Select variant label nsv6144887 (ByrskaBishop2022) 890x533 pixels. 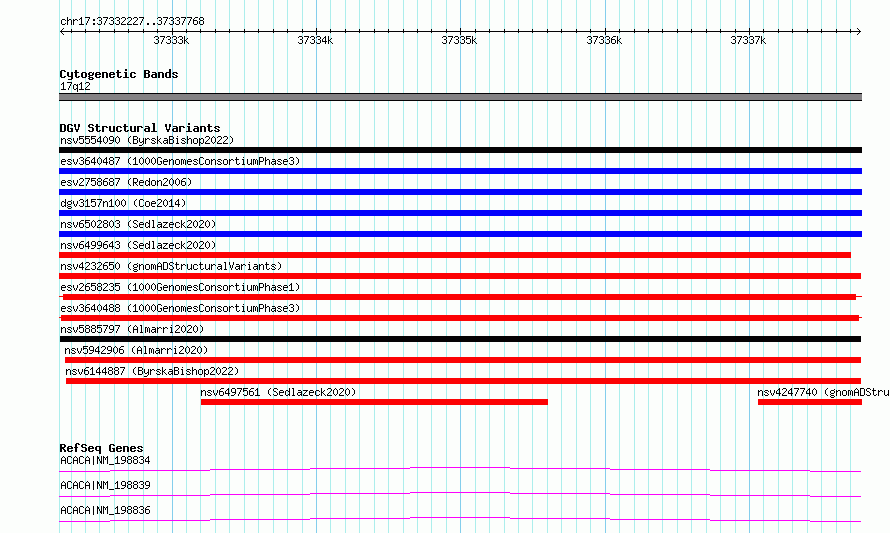(152, 371)
